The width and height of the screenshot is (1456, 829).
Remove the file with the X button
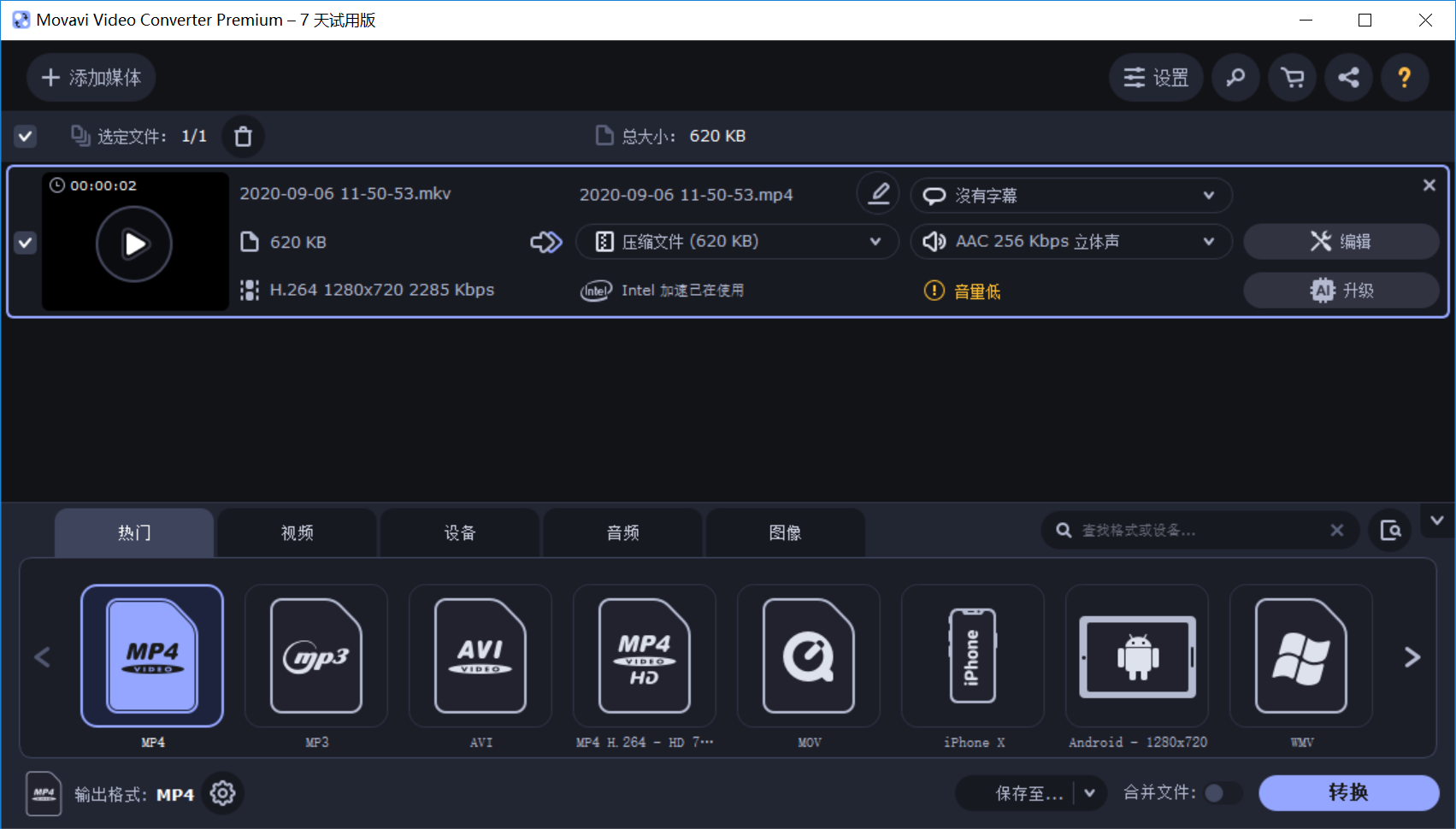click(x=1429, y=185)
